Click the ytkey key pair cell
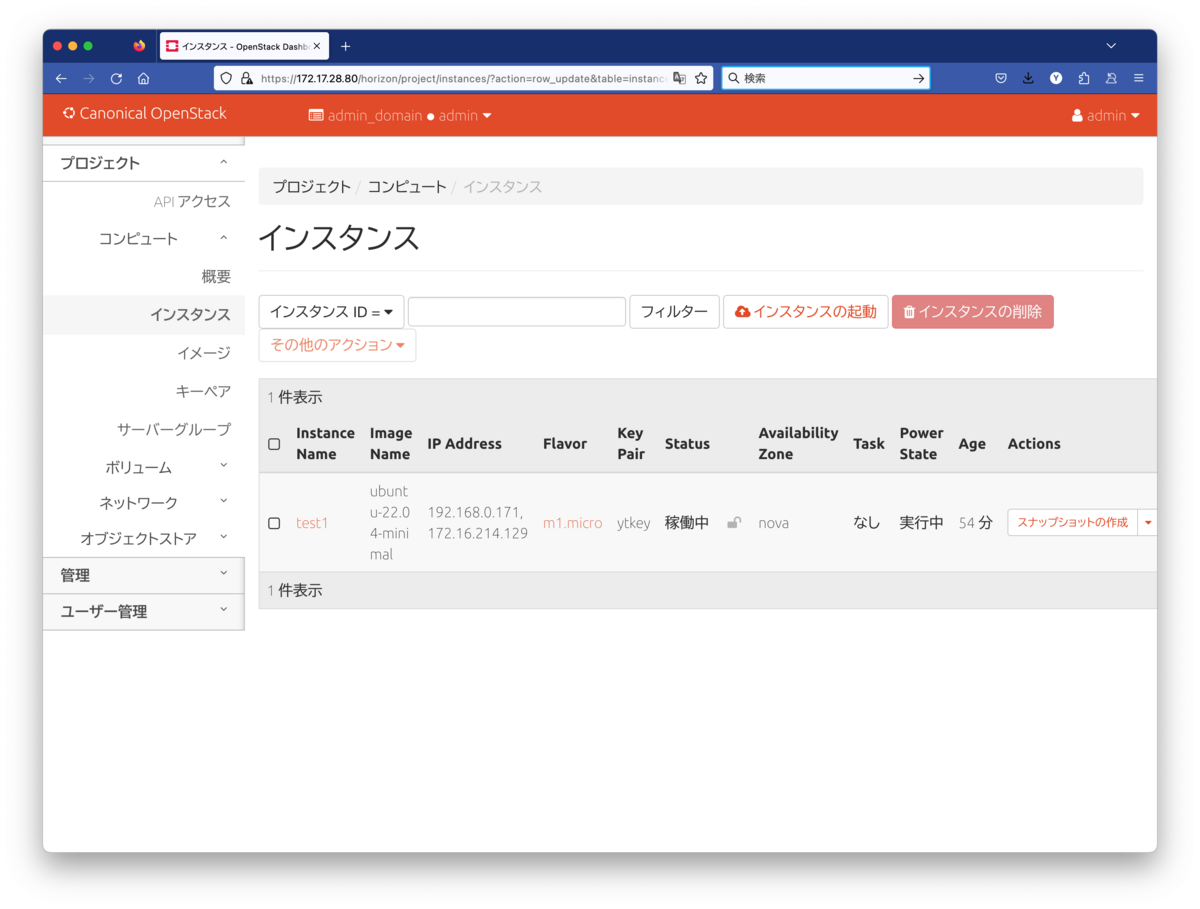 coord(634,523)
